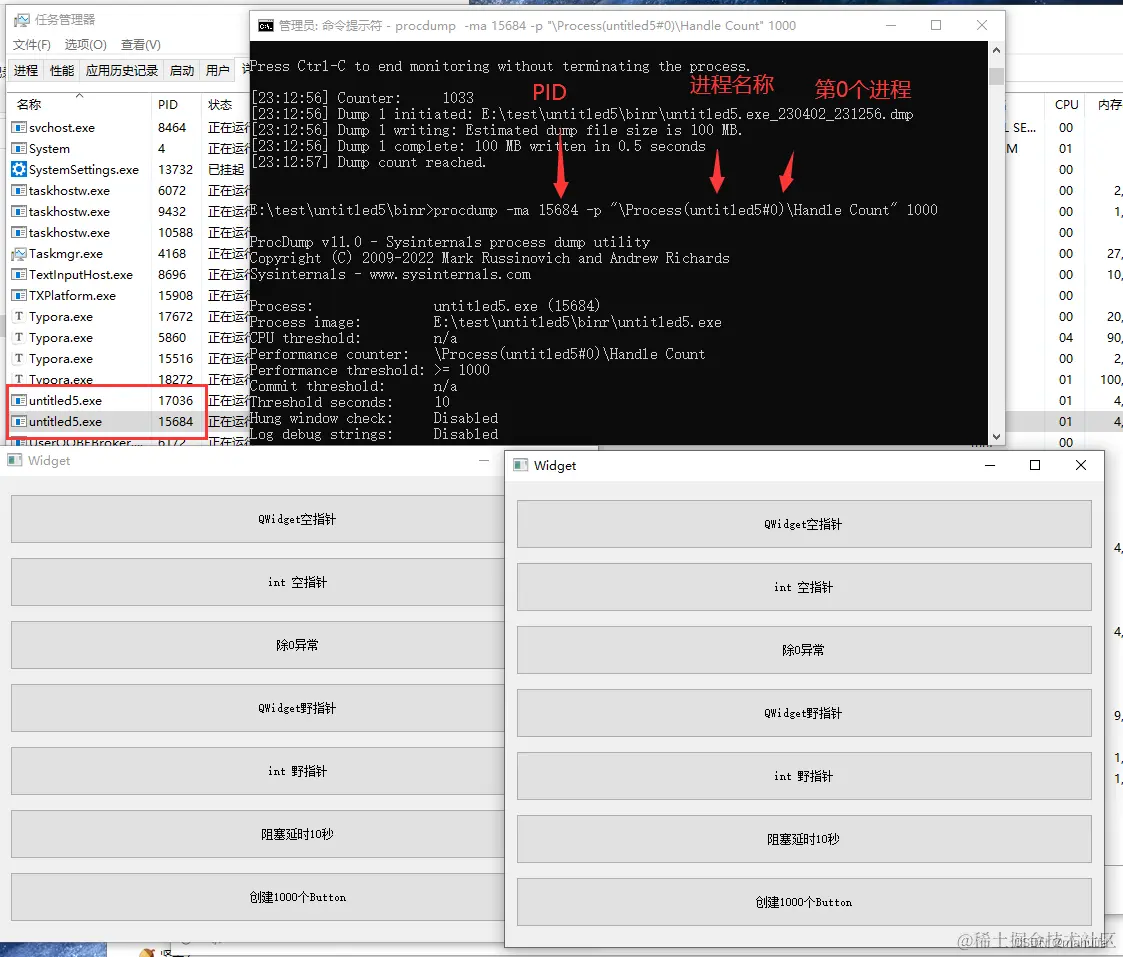The height and width of the screenshot is (957, 1123).
Task: Click the command prompt window icon
Action: pyautogui.click(x=265, y=26)
